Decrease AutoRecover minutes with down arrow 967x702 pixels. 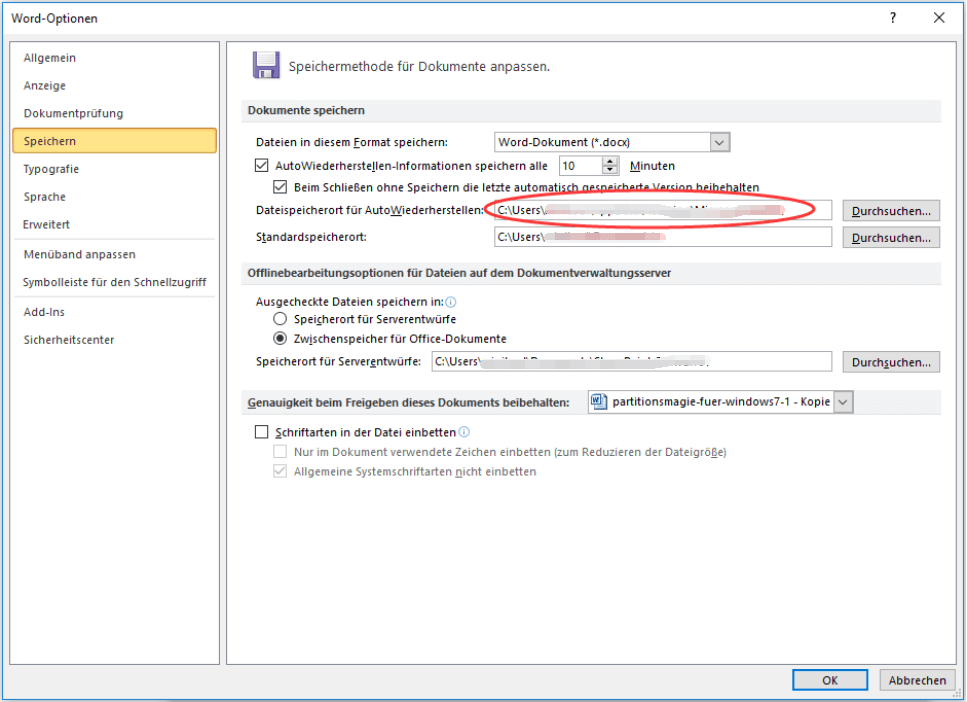click(x=610, y=170)
